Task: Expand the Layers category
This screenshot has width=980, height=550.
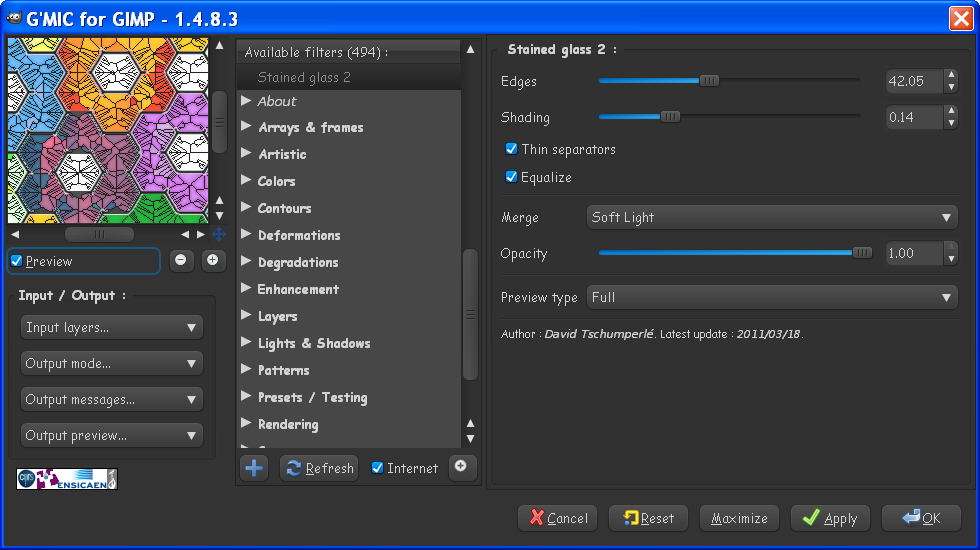Action: coord(246,316)
